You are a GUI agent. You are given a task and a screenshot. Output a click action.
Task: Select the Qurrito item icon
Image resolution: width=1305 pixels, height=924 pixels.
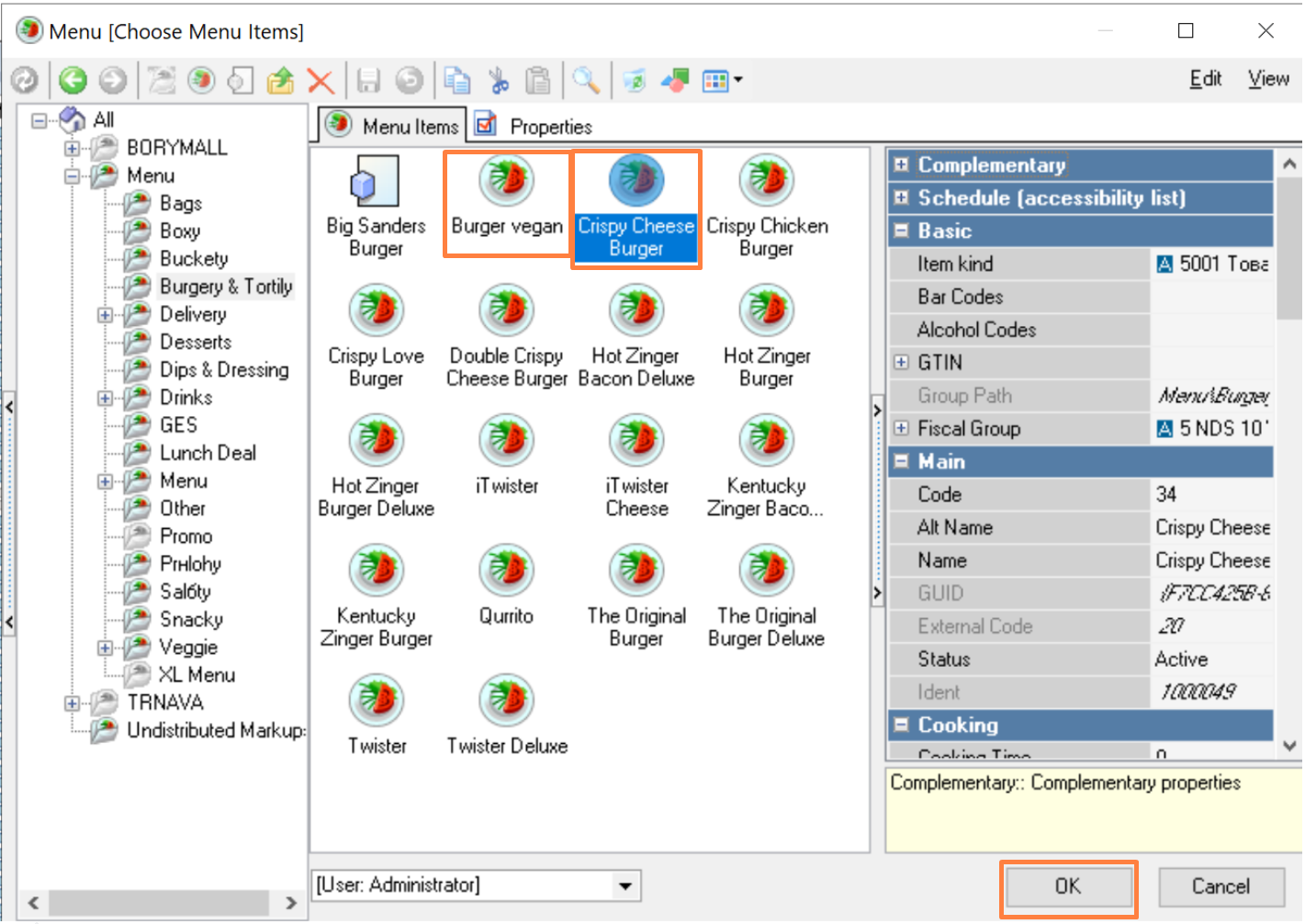pyautogui.click(x=506, y=570)
